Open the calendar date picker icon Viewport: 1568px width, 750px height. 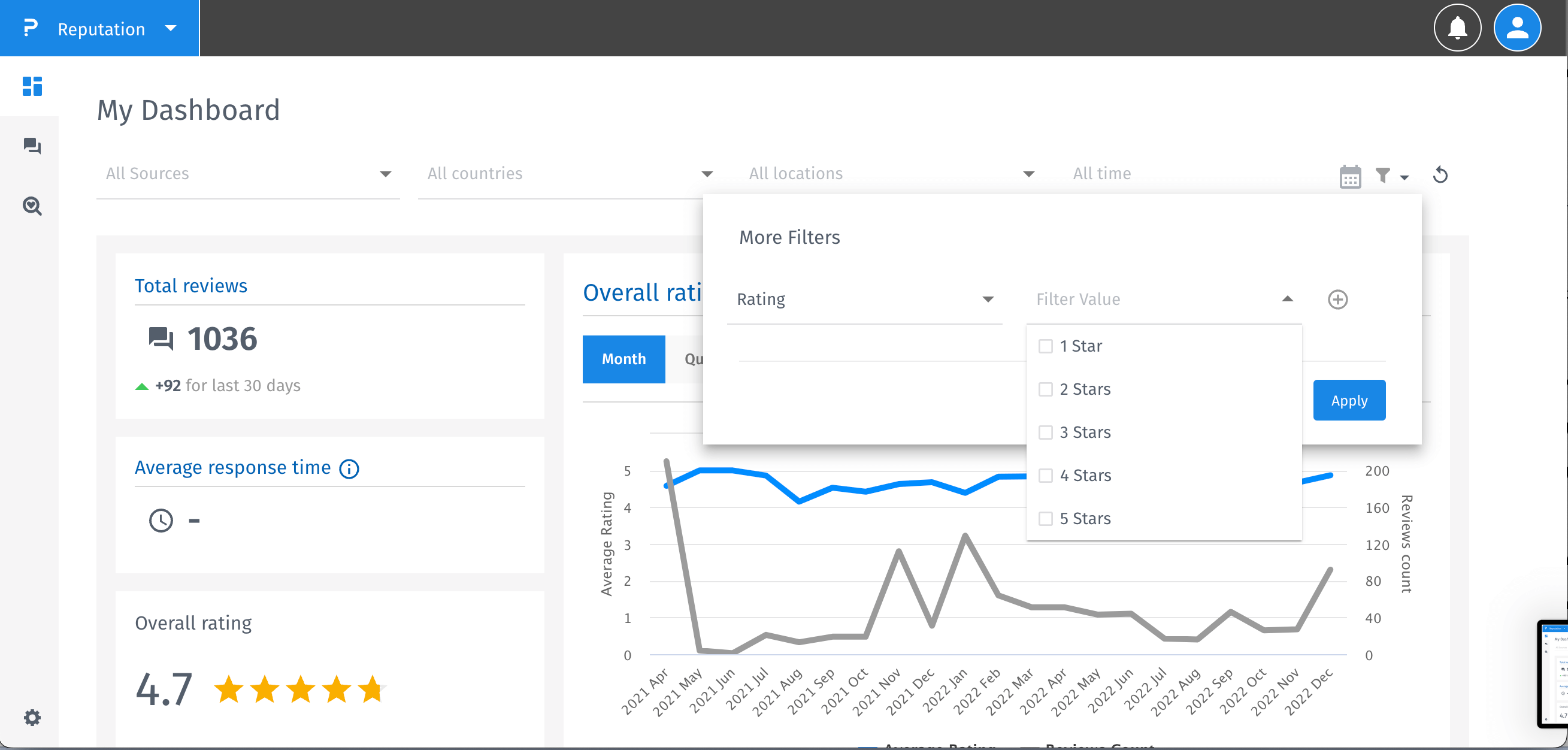1349,177
